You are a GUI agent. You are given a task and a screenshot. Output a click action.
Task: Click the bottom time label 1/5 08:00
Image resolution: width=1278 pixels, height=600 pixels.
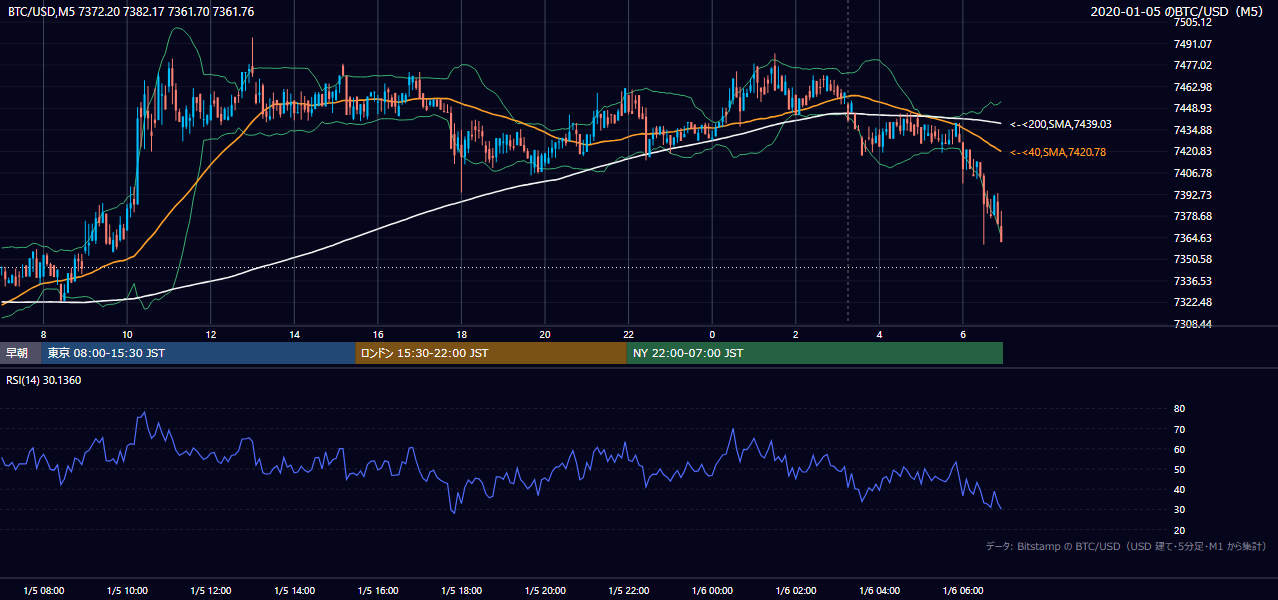43,591
